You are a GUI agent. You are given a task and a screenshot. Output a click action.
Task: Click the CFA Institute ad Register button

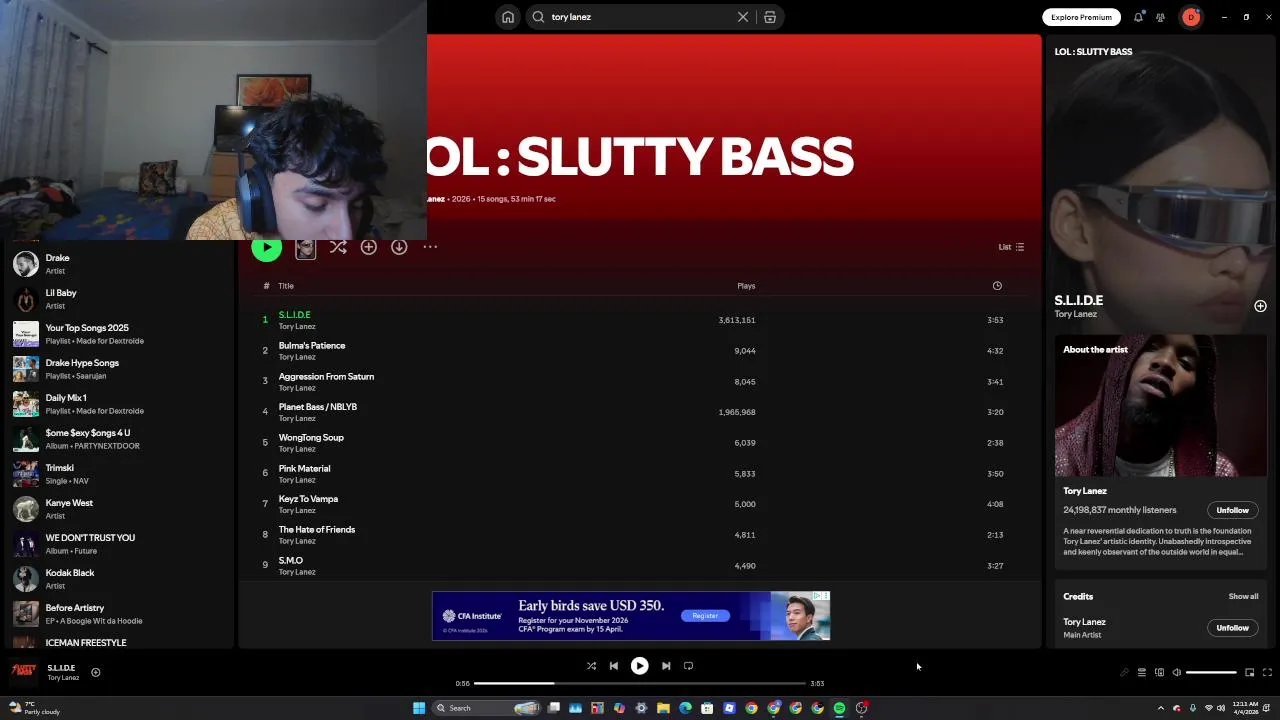[x=705, y=616]
